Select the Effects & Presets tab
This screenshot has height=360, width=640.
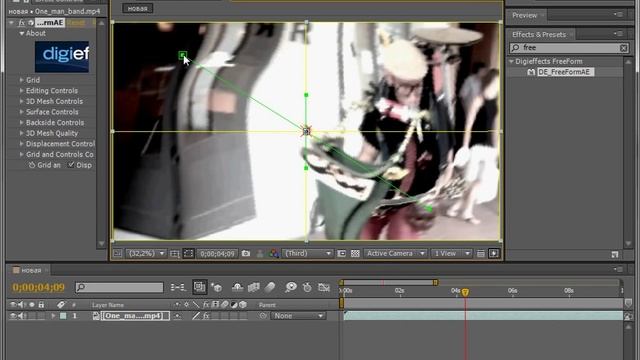539,35
